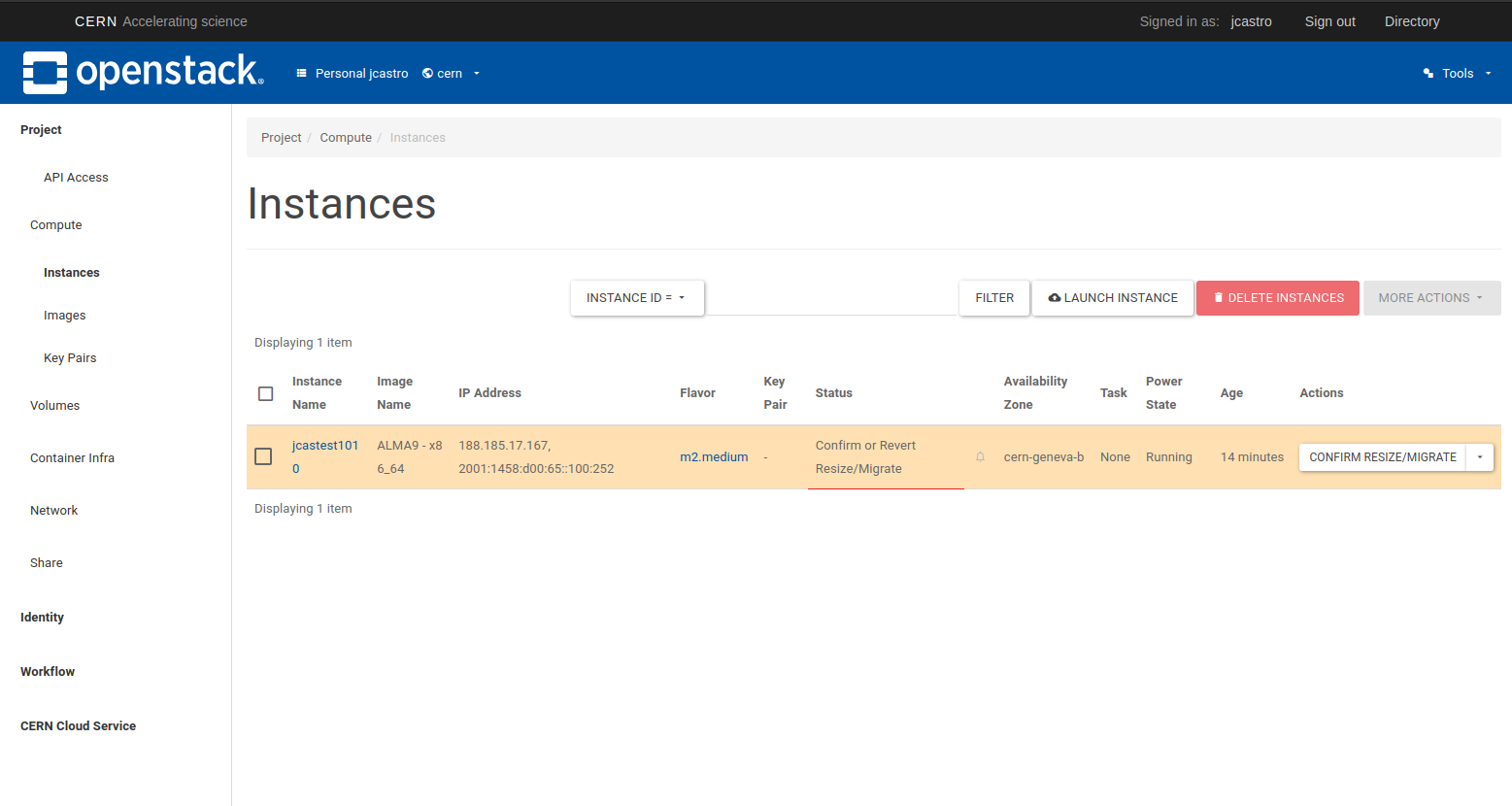Click the CERN Accelerating science link
Image resolution: width=1512 pixels, height=806 pixels.
coord(161,21)
